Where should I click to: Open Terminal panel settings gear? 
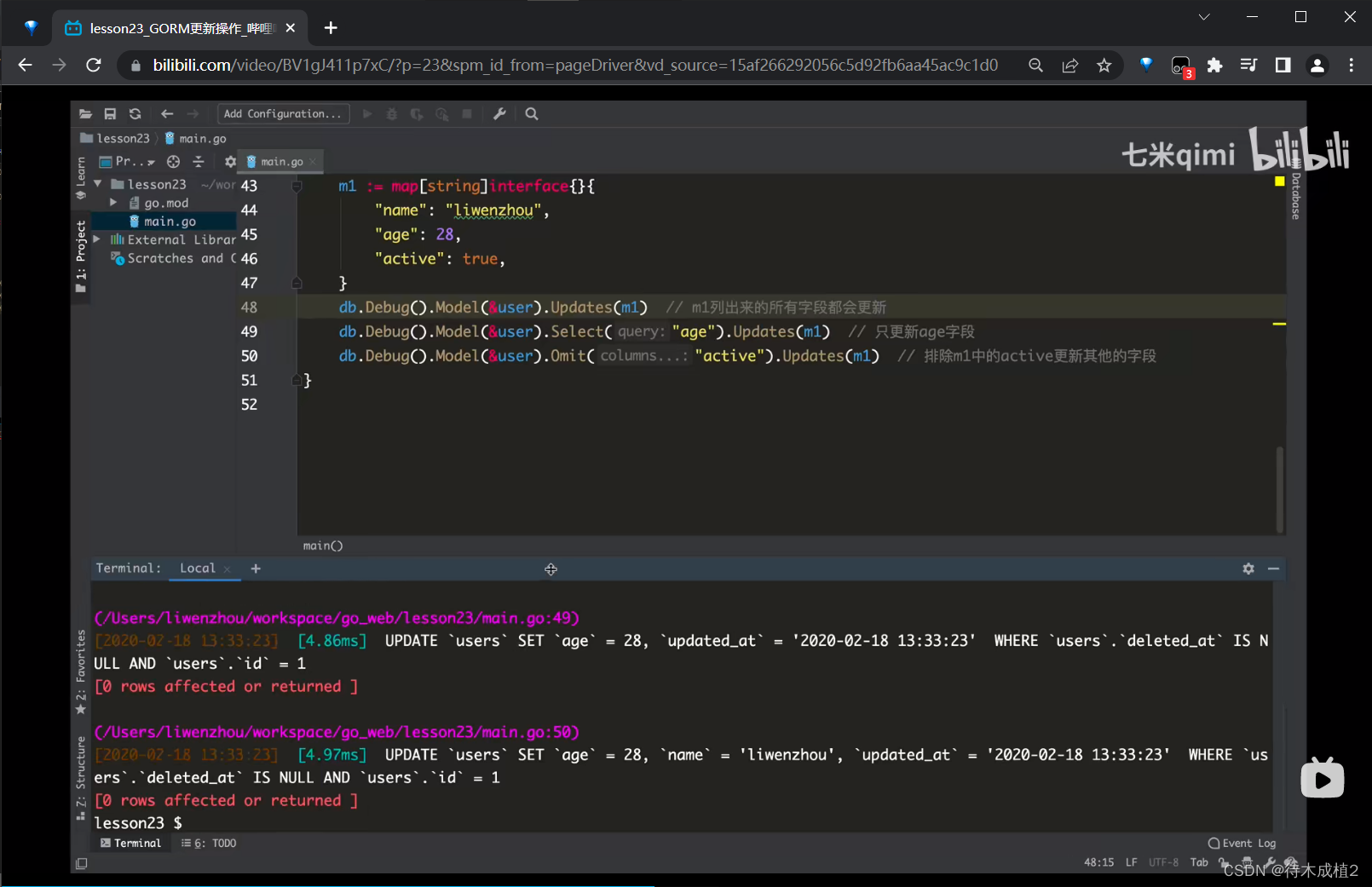(x=1248, y=568)
